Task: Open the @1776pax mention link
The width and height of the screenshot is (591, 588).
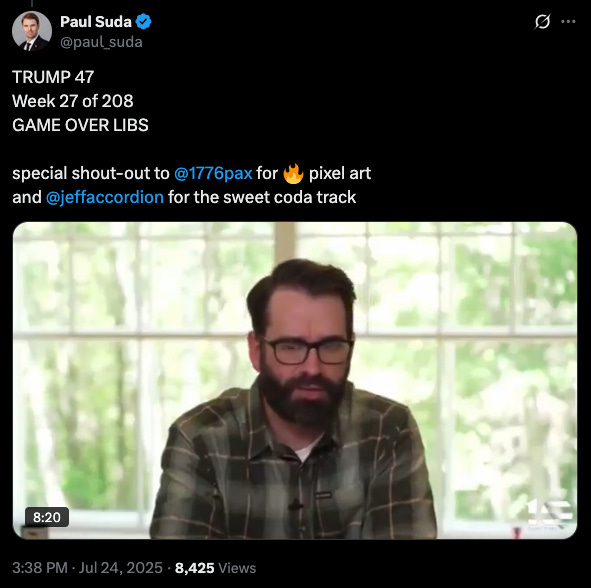Action: tap(213, 173)
